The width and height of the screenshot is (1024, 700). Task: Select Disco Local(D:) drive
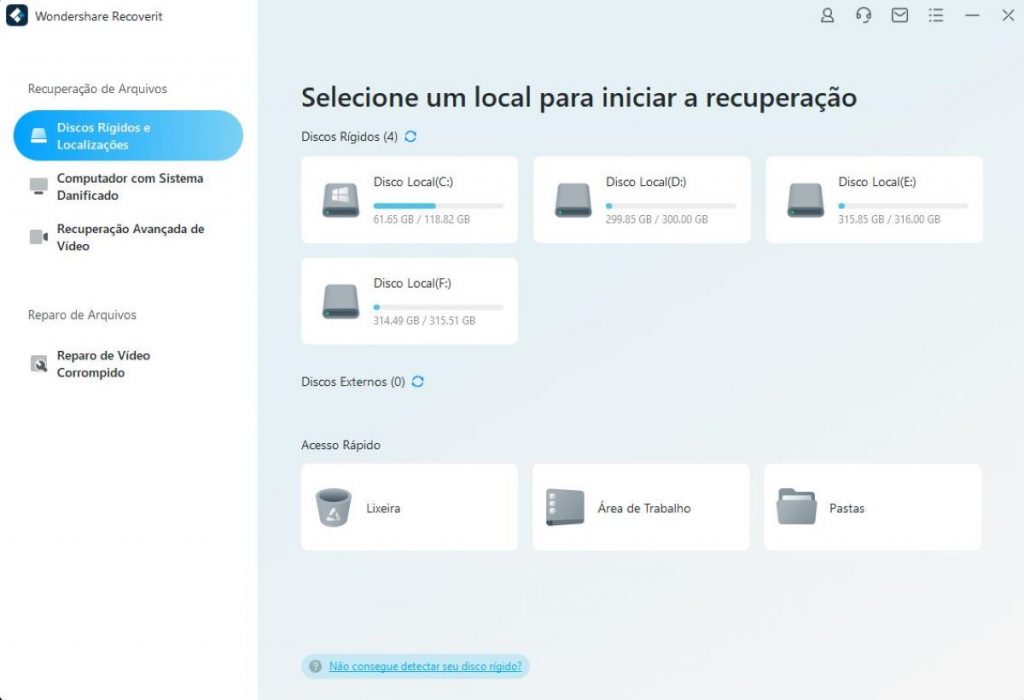[x=642, y=200]
